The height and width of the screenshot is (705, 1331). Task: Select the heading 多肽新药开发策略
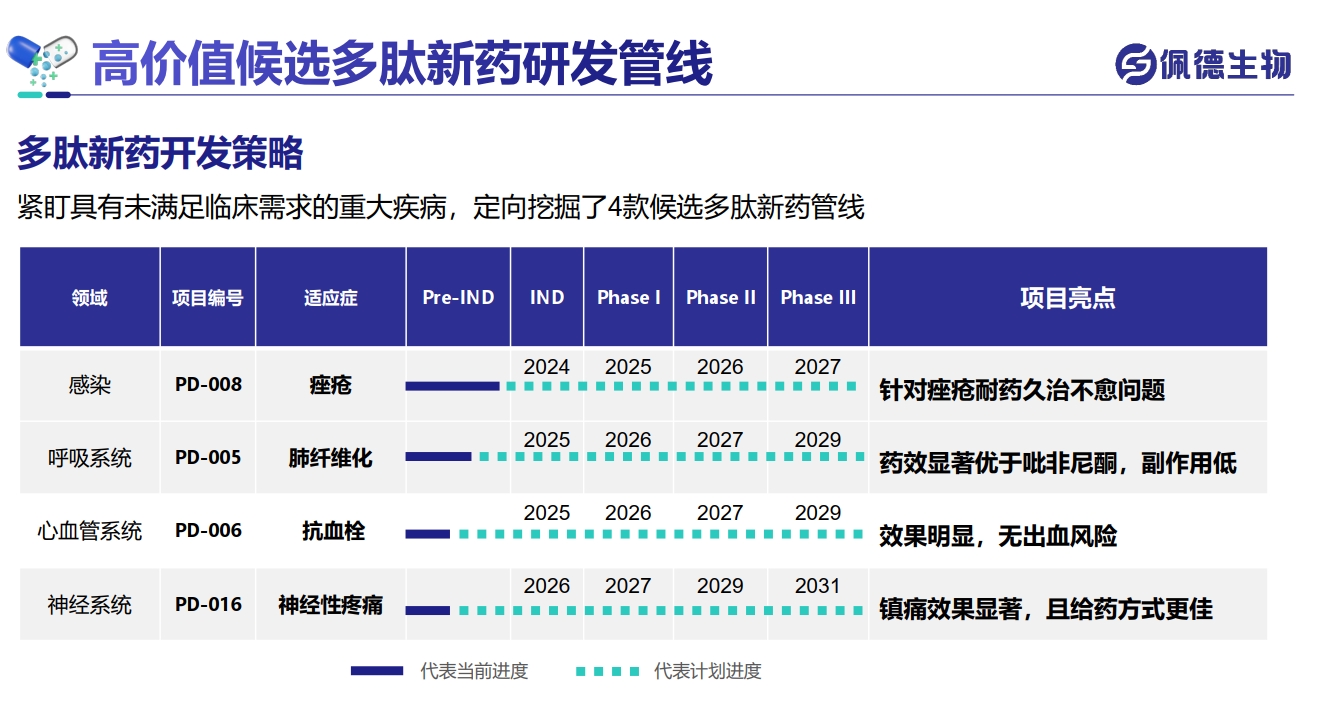pos(160,154)
